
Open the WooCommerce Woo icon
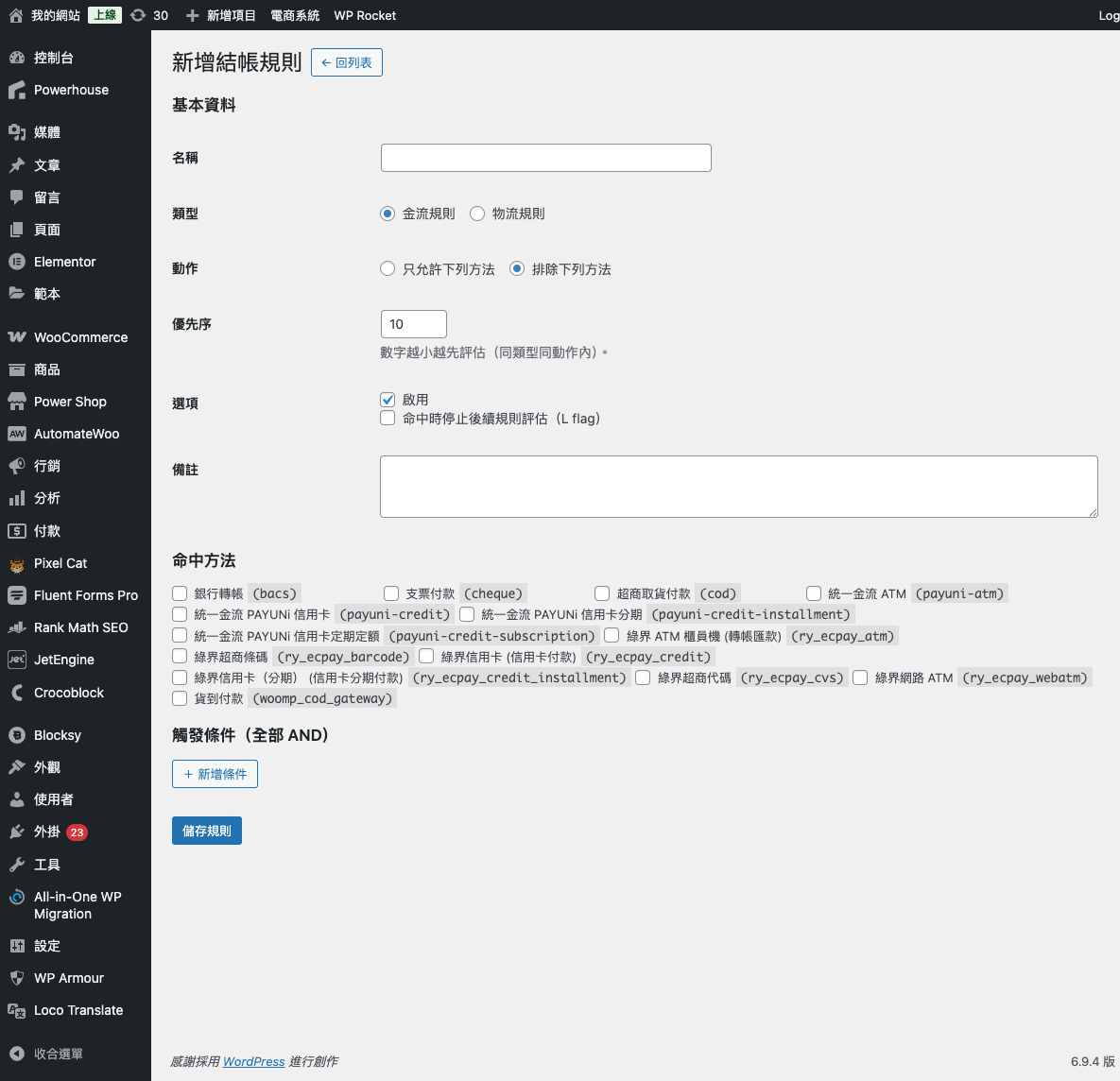point(17,337)
